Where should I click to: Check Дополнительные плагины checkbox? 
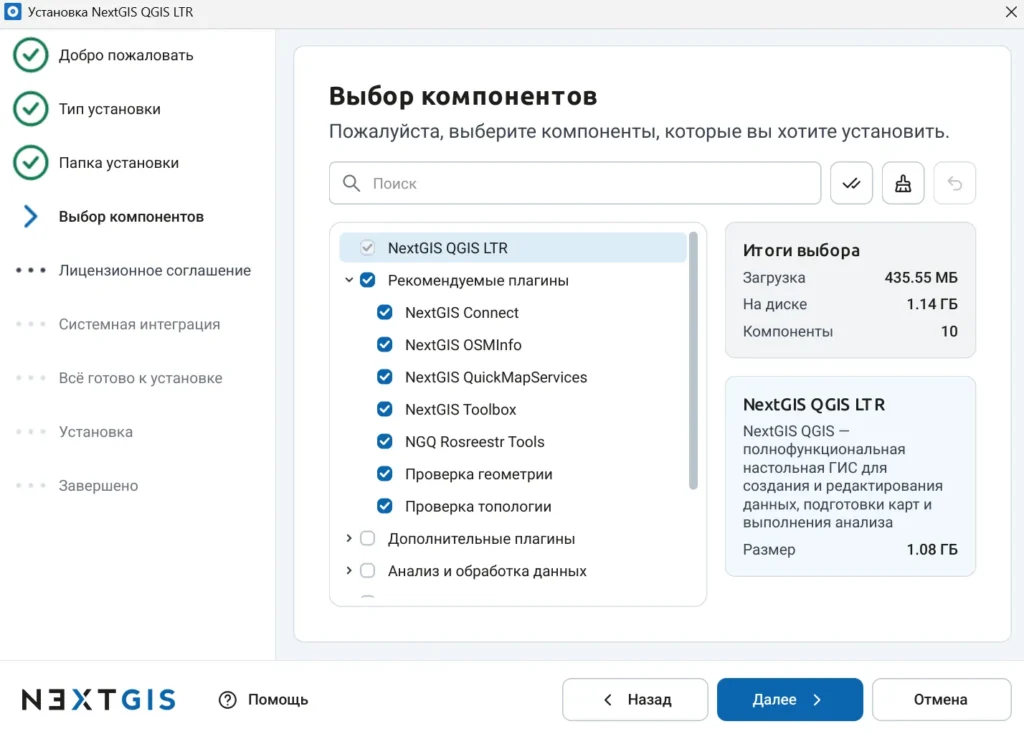coord(368,539)
